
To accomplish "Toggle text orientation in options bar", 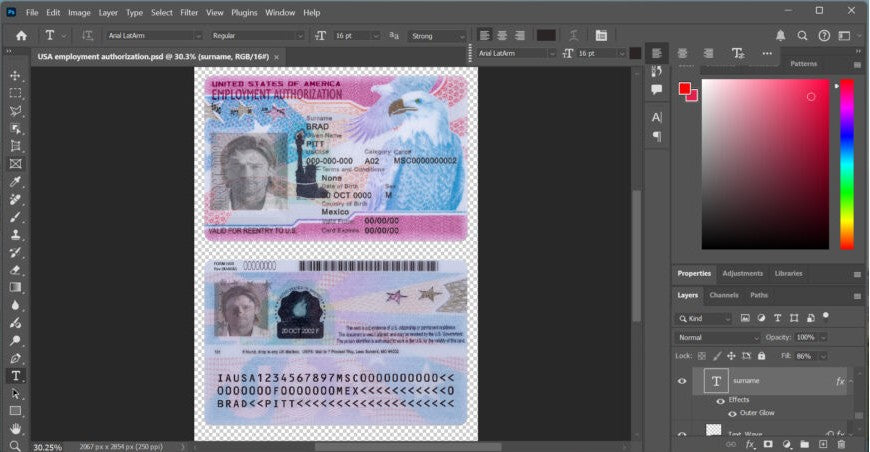I will point(88,35).
